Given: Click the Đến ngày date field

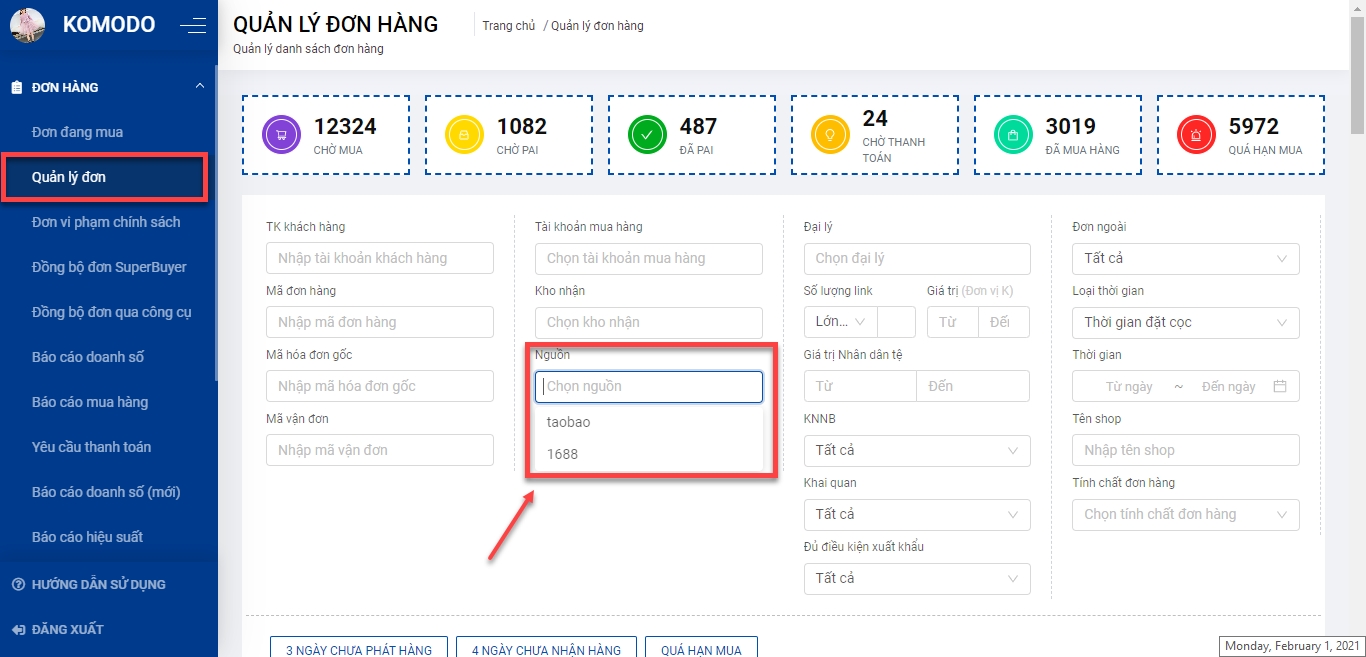Looking at the screenshot, I should click(1228, 386).
